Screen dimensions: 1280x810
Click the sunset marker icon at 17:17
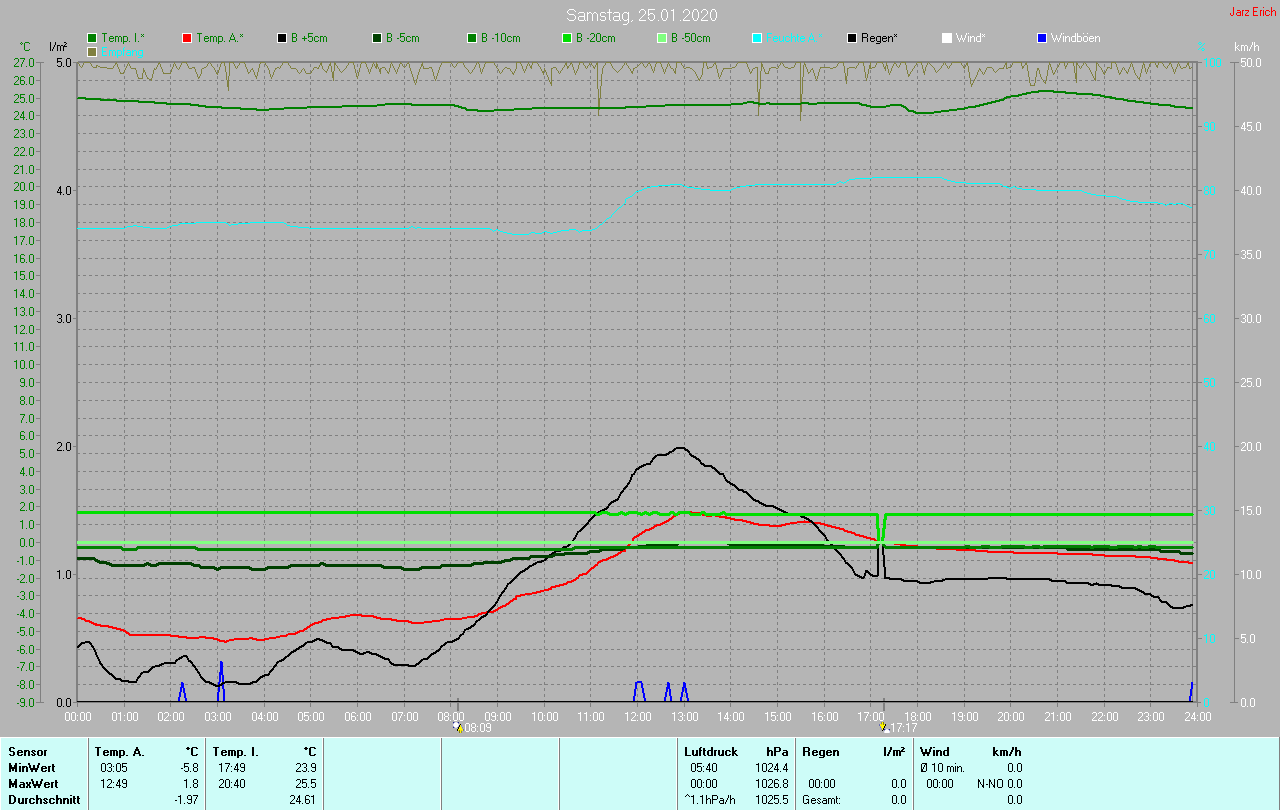(884, 728)
